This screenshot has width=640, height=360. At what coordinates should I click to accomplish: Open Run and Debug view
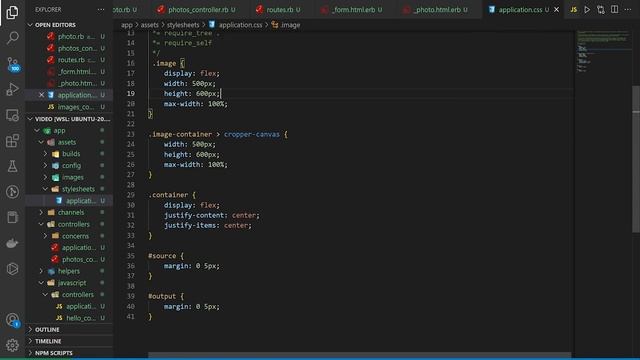coord(12,89)
